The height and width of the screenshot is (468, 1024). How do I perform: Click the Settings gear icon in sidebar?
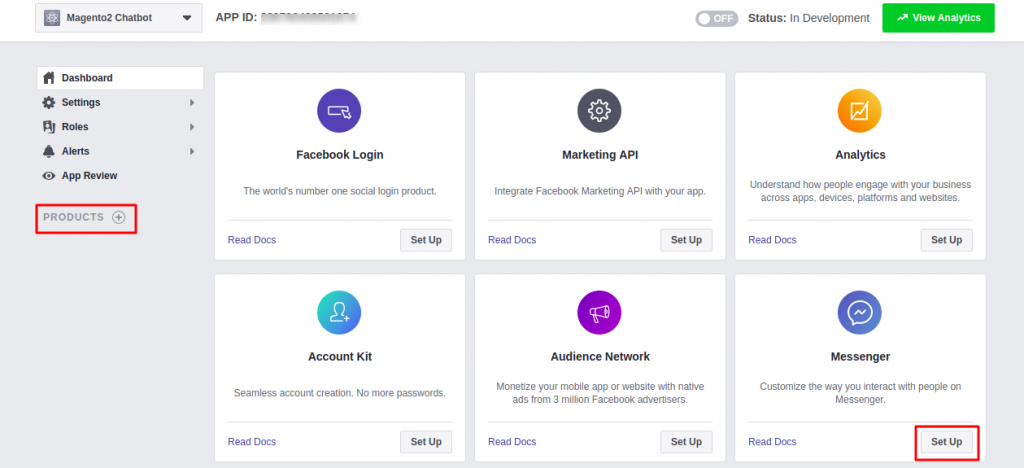[48, 102]
